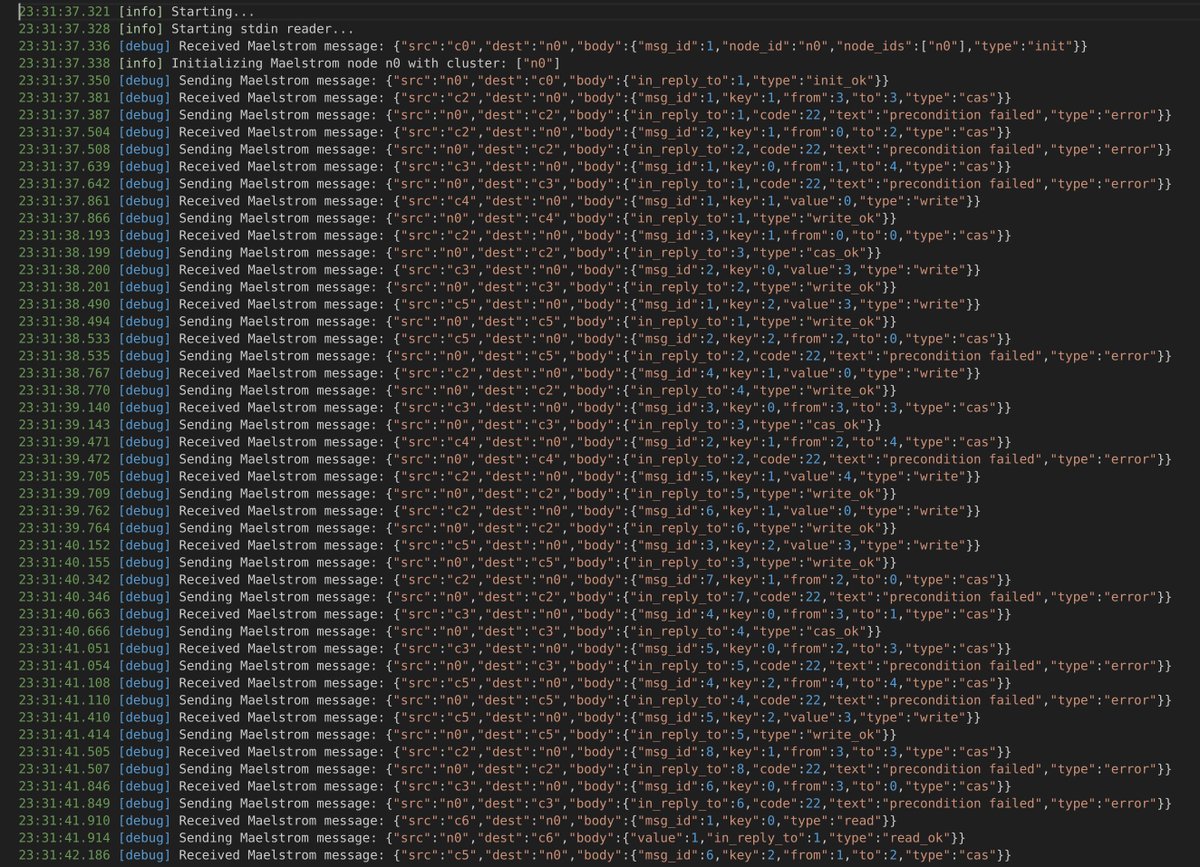Select the timestamp 23:31:37.642

tap(65, 184)
